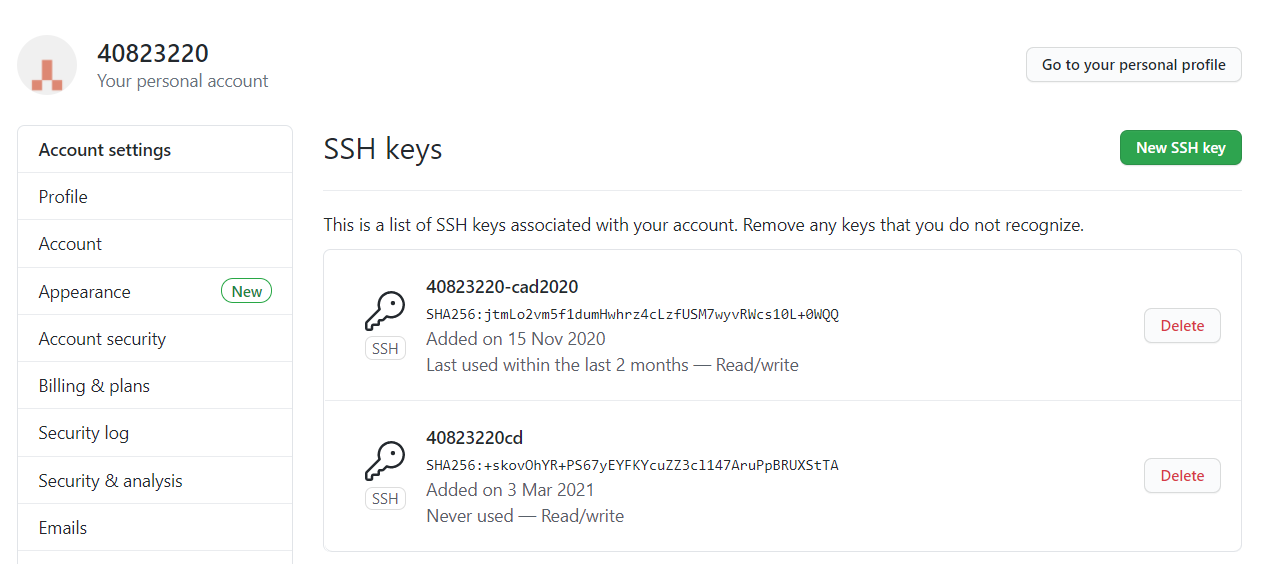Open Billing & plans

[155, 386]
